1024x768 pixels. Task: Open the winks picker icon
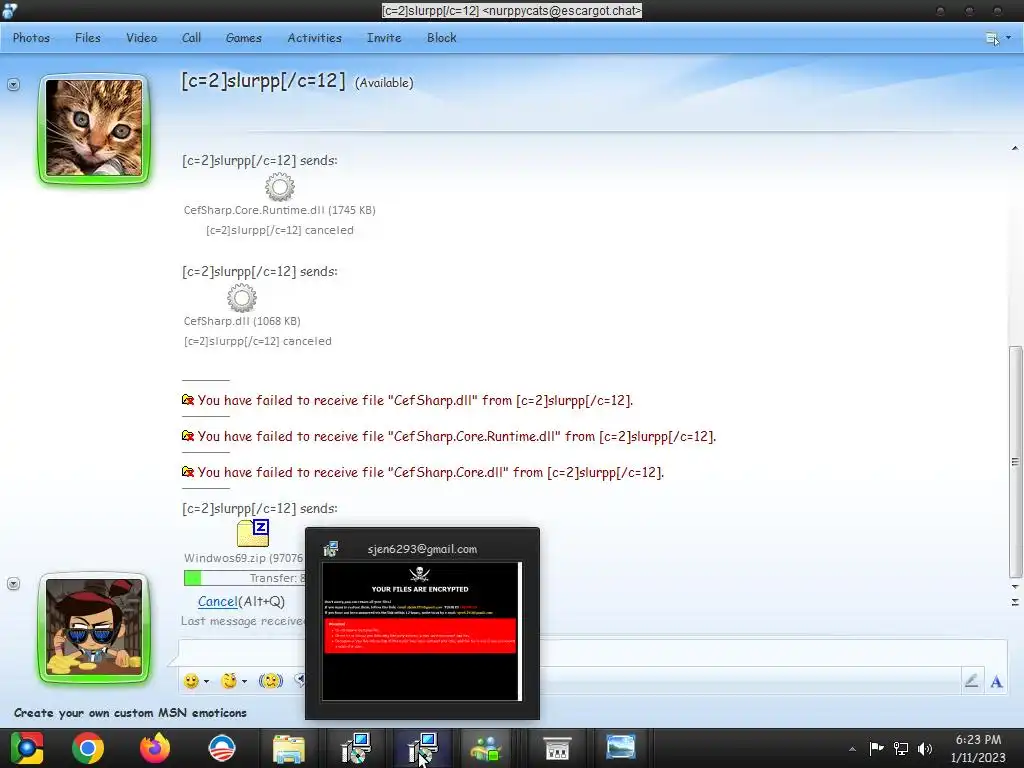coord(229,681)
